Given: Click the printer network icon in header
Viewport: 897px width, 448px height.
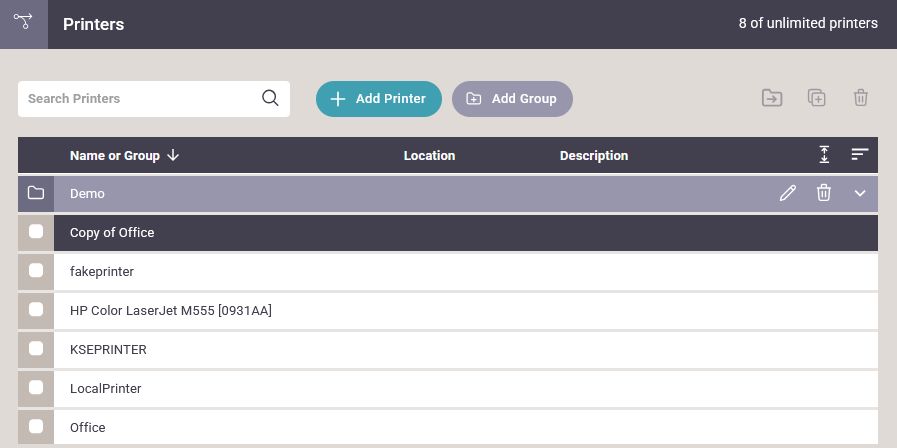Looking at the screenshot, I should 23,22.
